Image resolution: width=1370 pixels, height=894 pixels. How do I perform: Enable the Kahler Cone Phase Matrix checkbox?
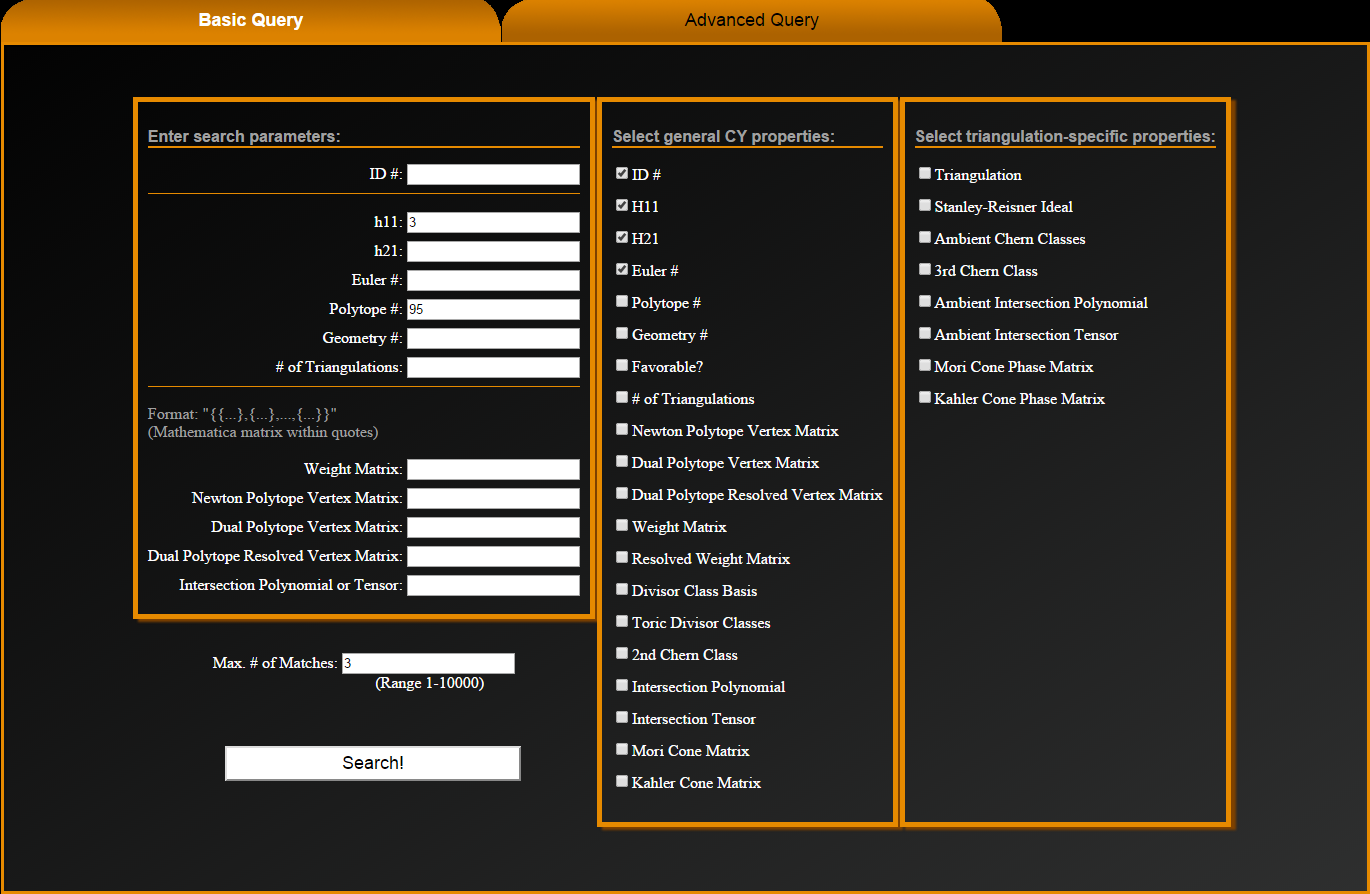coord(925,398)
